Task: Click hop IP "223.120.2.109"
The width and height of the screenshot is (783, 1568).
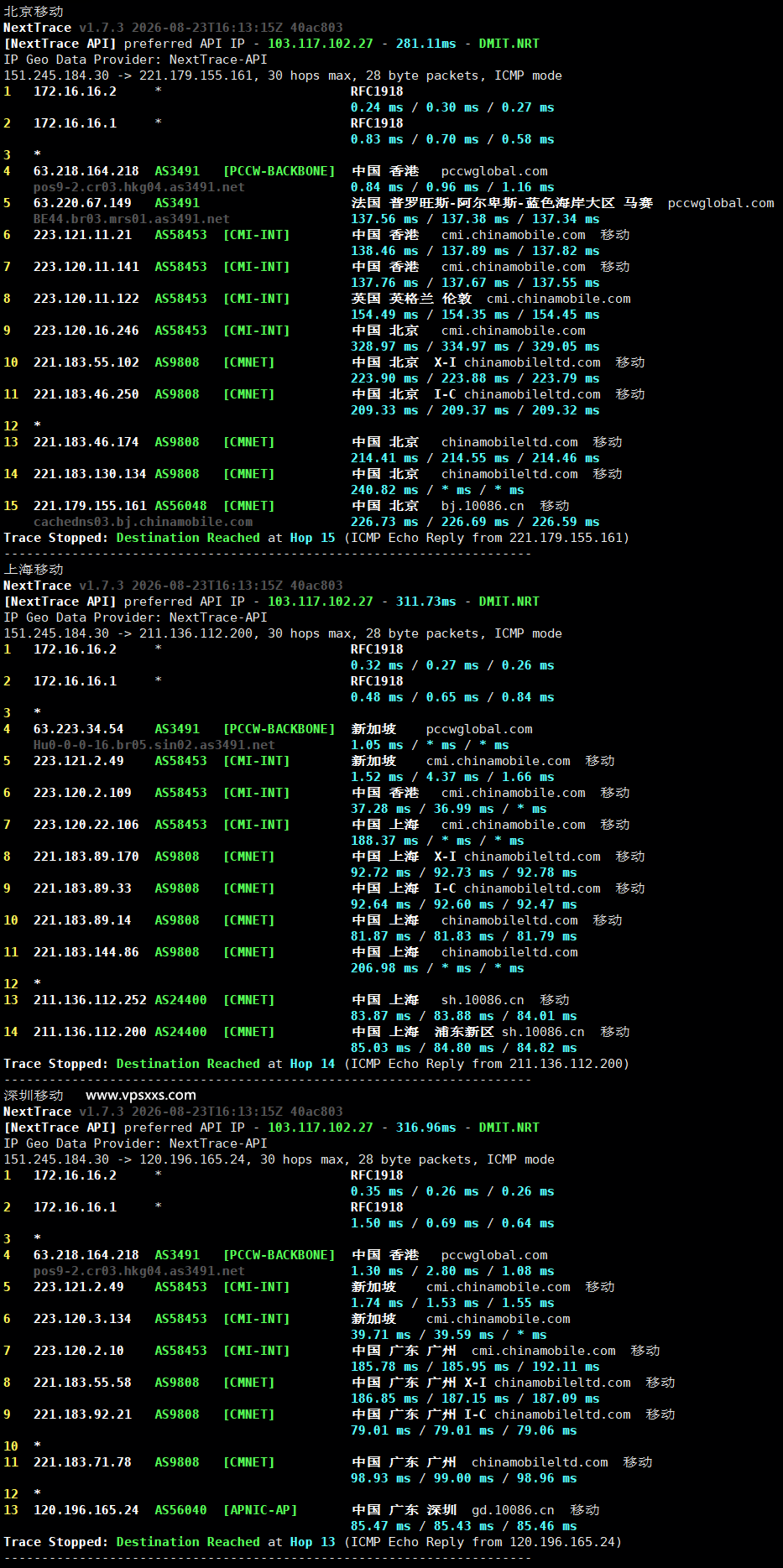Action: (82, 793)
